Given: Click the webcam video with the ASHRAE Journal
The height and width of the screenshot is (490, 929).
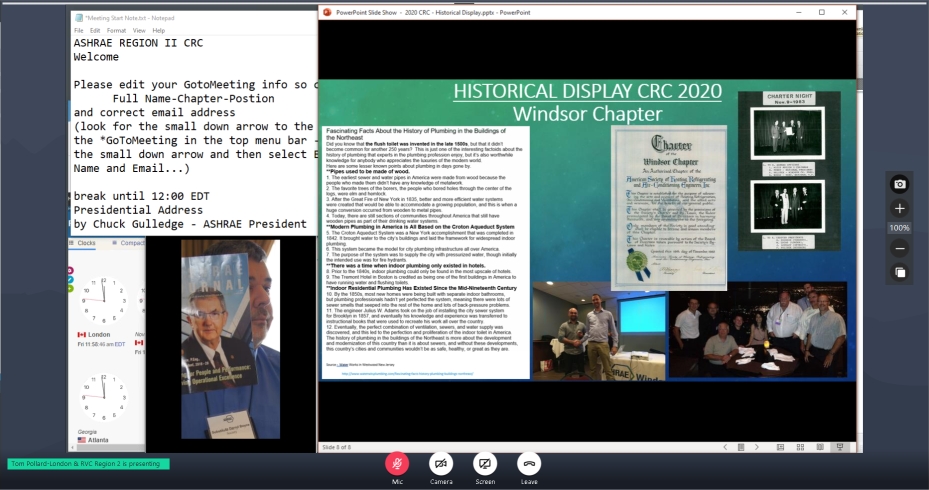Looking at the screenshot, I should pyautogui.click(x=230, y=339).
